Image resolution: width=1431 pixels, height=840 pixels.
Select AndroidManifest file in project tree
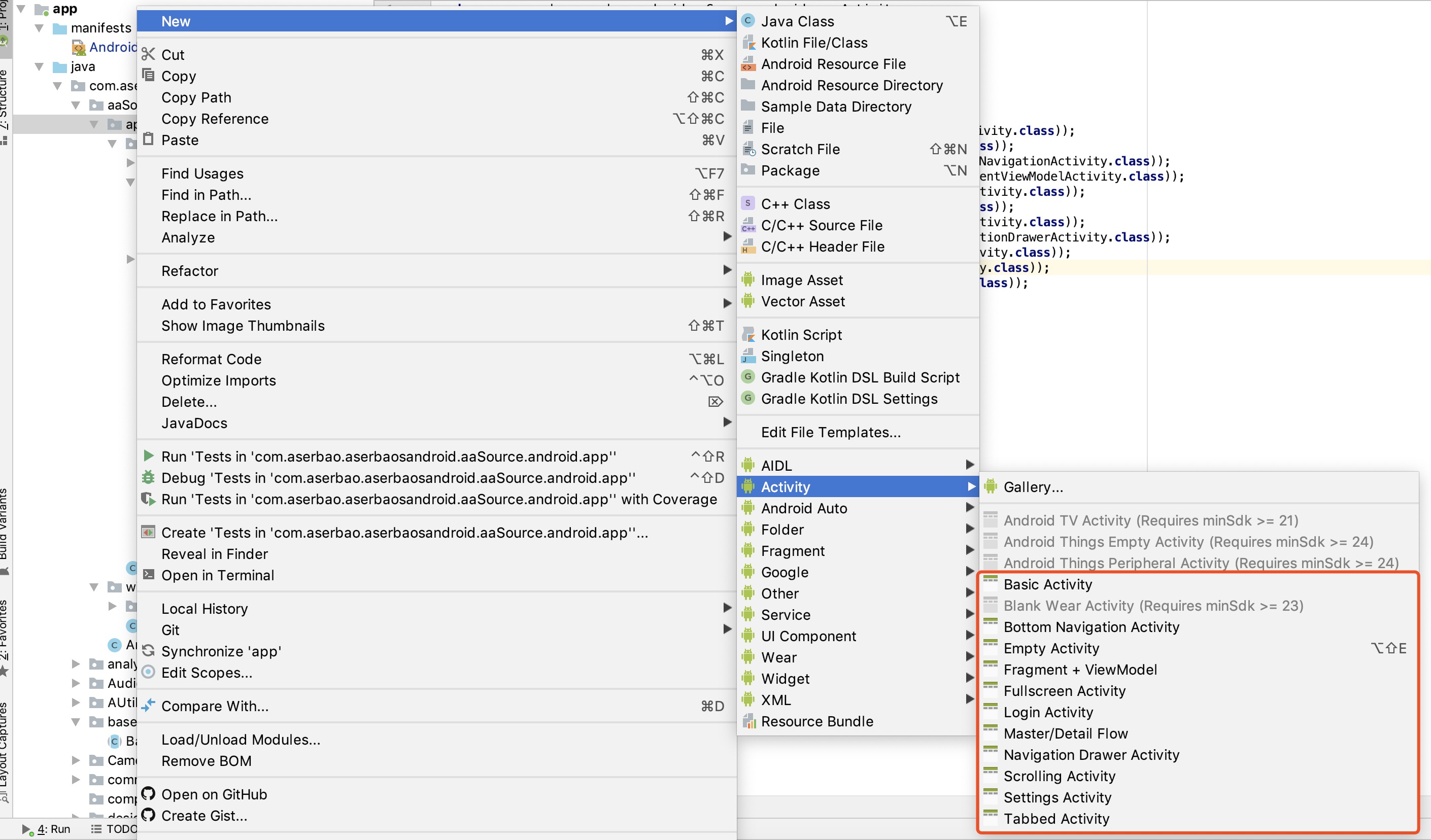[x=104, y=47]
